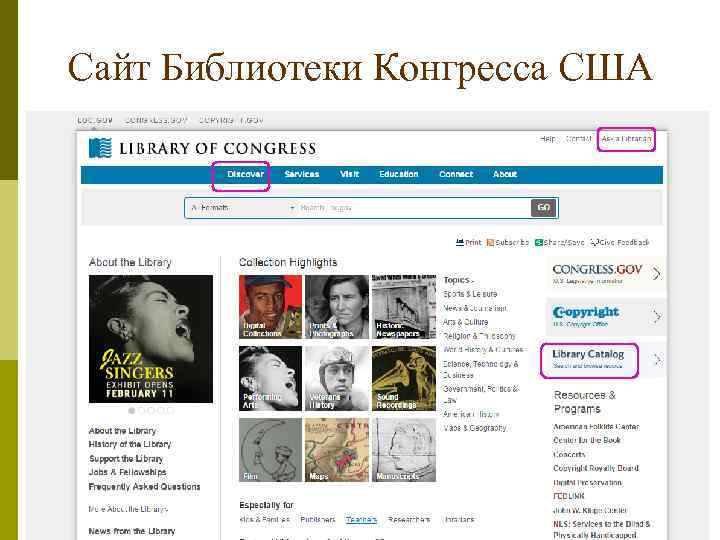The image size is (720, 540).
Task: Click the Teachers link
Action: pyautogui.click(x=361, y=520)
